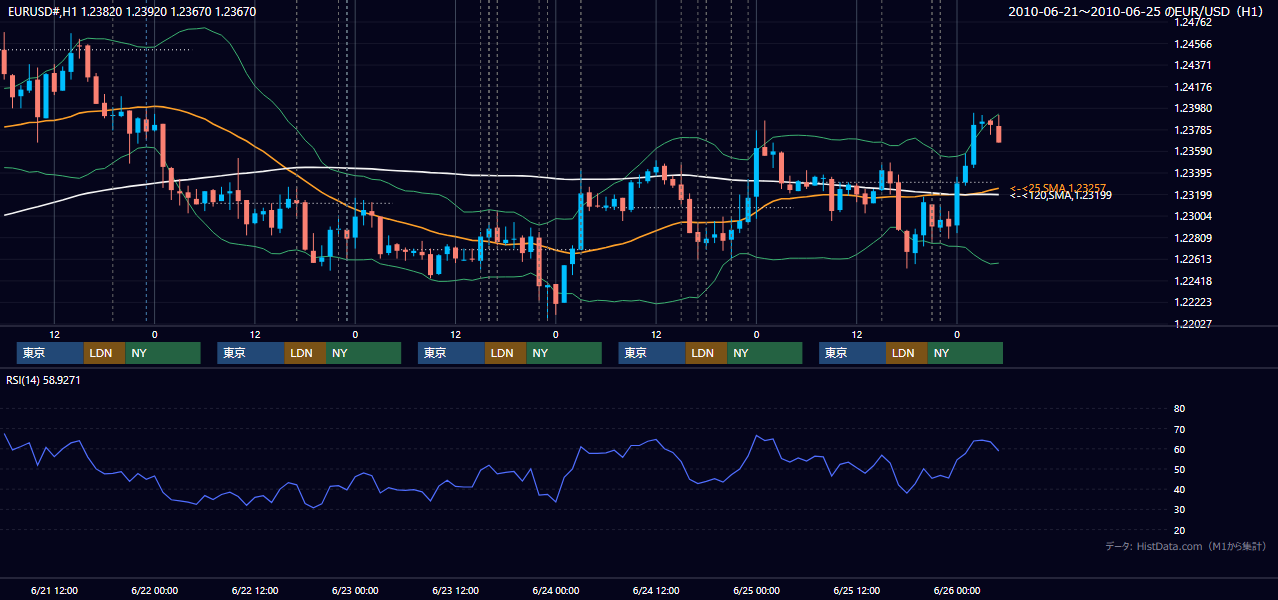Click RSI scale value 40
This screenshot has width=1278, height=600.
(x=1179, y=489)
